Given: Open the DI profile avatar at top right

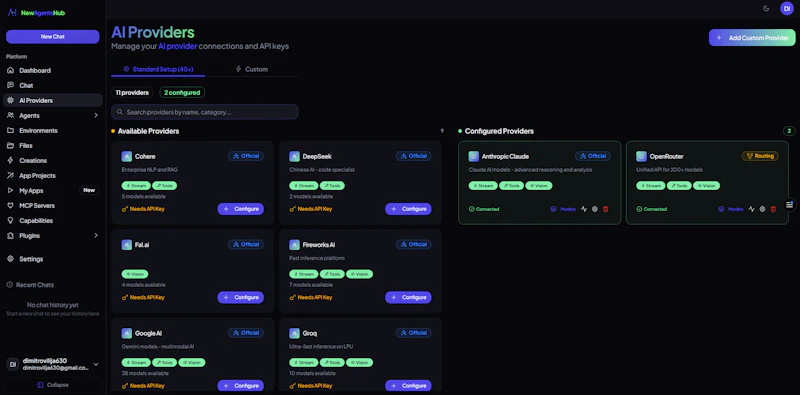Looking at the screenshot, I should tap(787, 9).
